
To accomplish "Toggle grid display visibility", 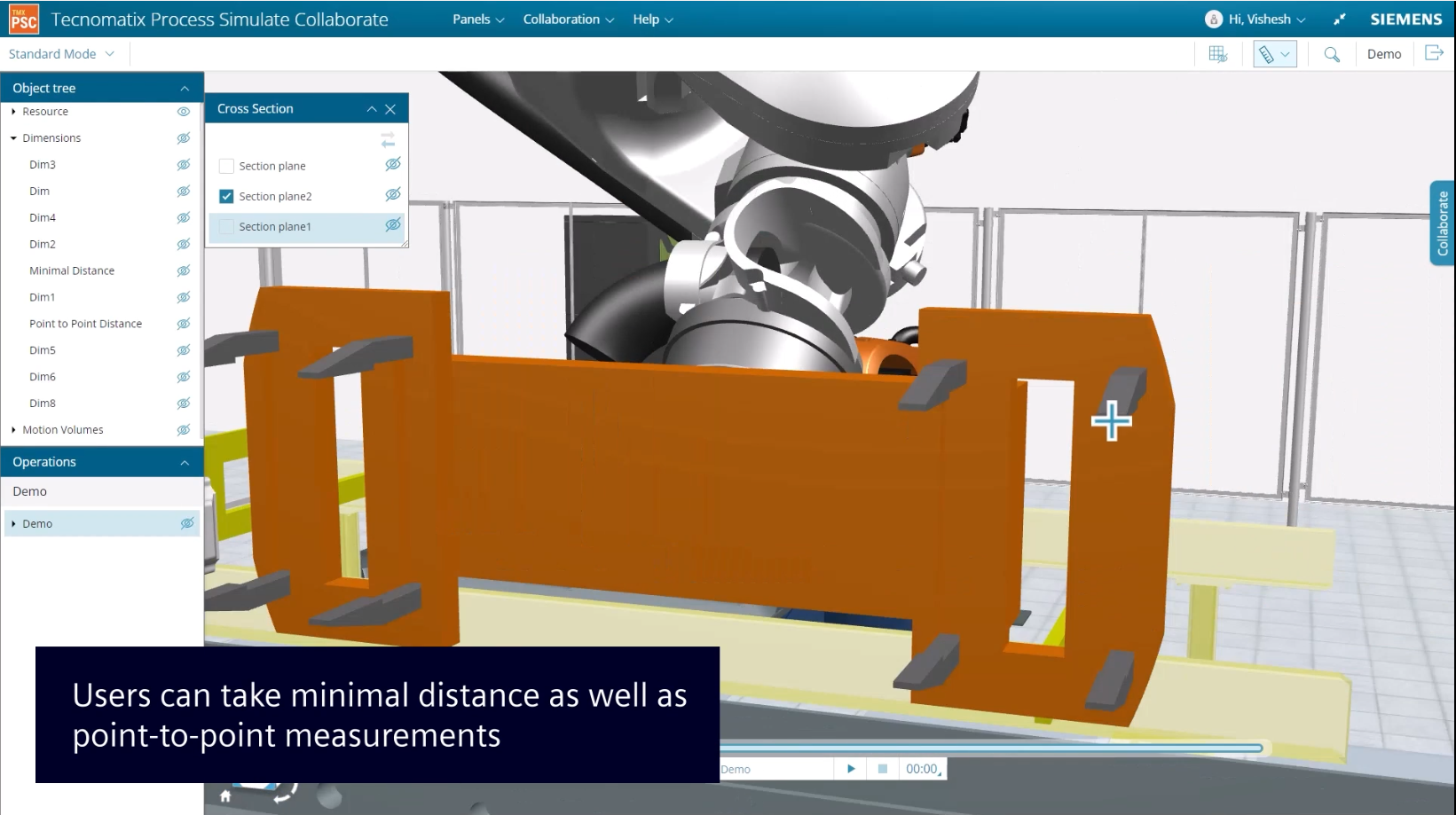I will [1216, 53].
